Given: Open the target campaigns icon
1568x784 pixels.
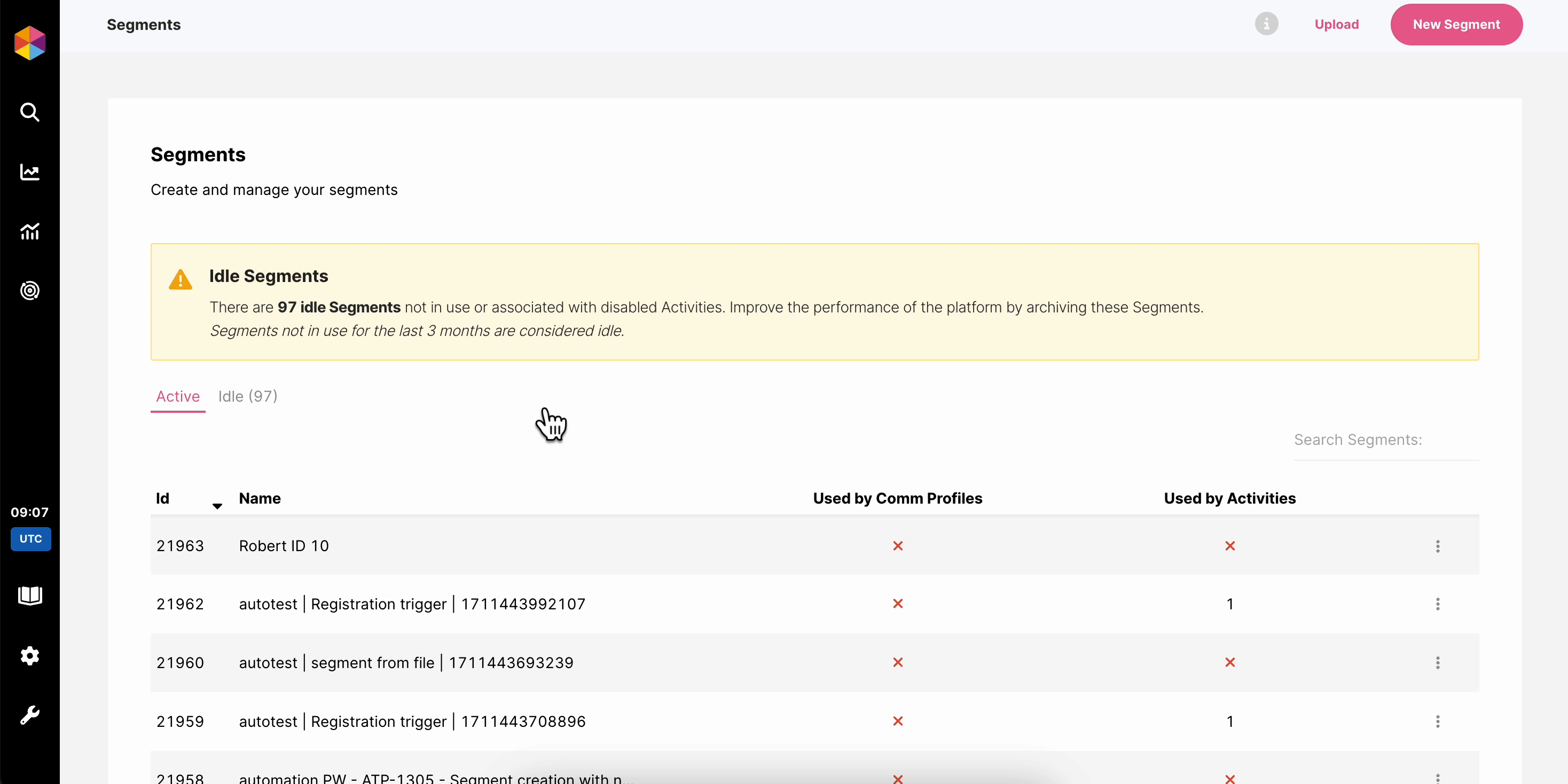Looking at the screenshot, I should coord(30,291).
